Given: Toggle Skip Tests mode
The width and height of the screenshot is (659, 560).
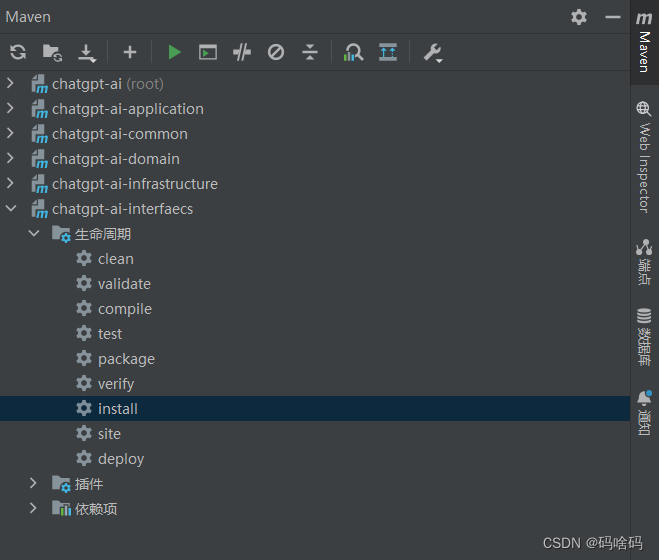Looking at the screenshot, I should tap(276, 53).
